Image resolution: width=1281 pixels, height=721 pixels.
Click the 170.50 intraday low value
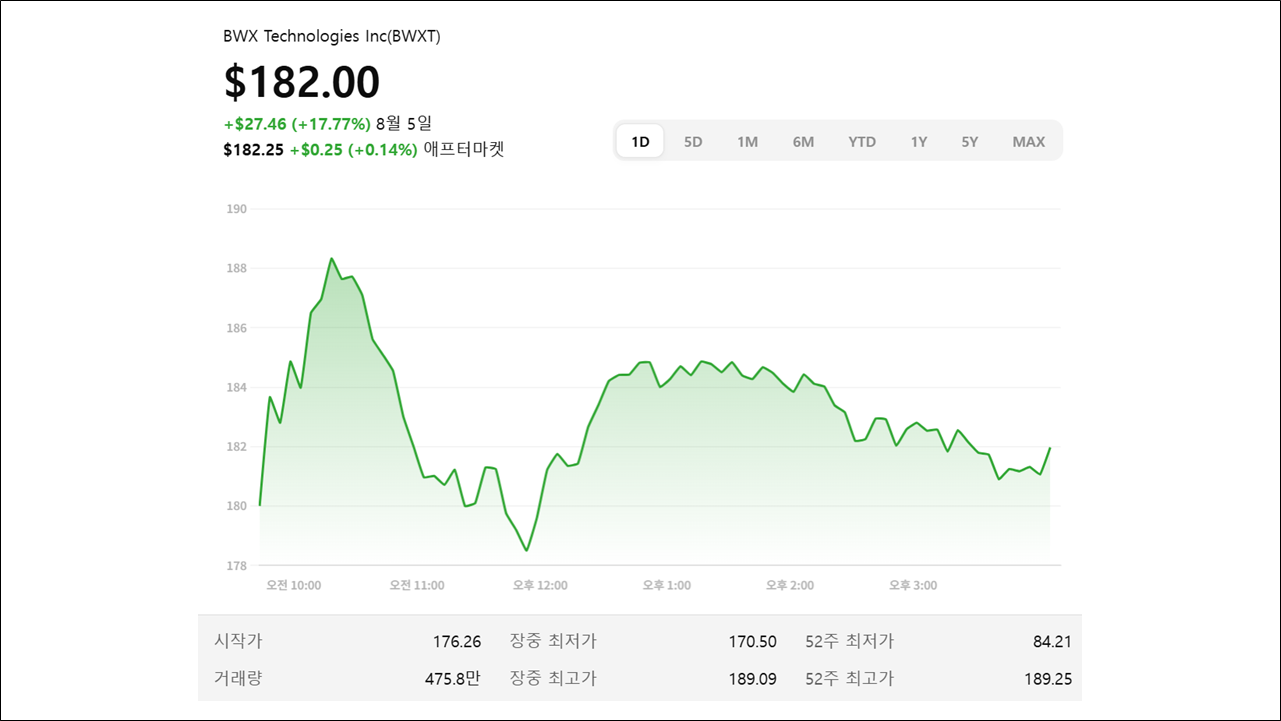pyautogui.click(x=753, y=642)
